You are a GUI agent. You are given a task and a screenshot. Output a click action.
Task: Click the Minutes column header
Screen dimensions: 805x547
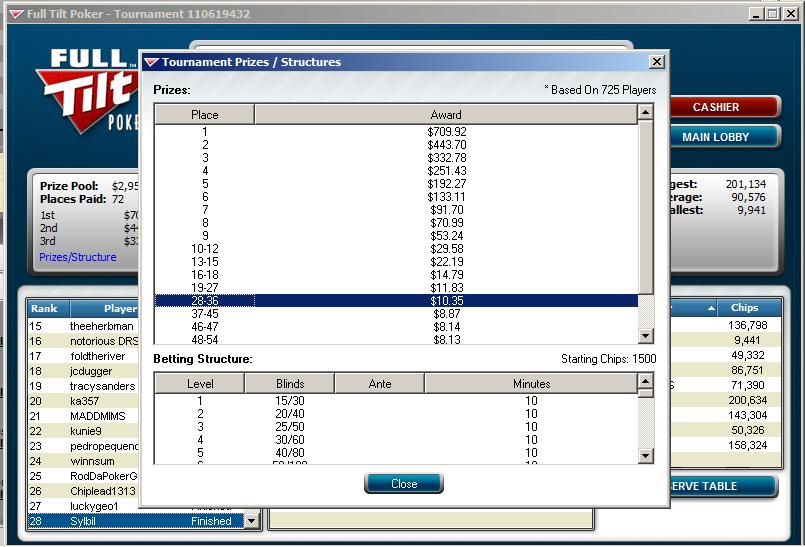click(531, 384)
